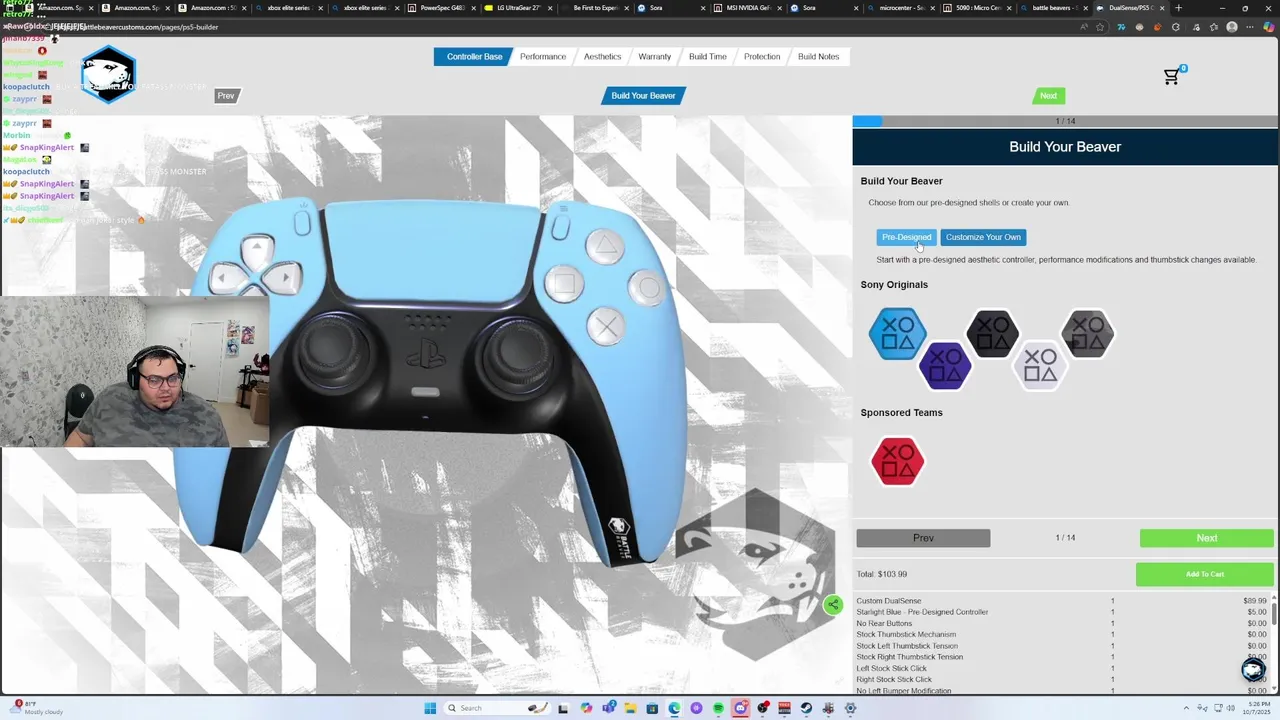Pick the red Sponsored Teams hexagon design
The width and height of the screenshot is (1280, 720).
point(897,461)
